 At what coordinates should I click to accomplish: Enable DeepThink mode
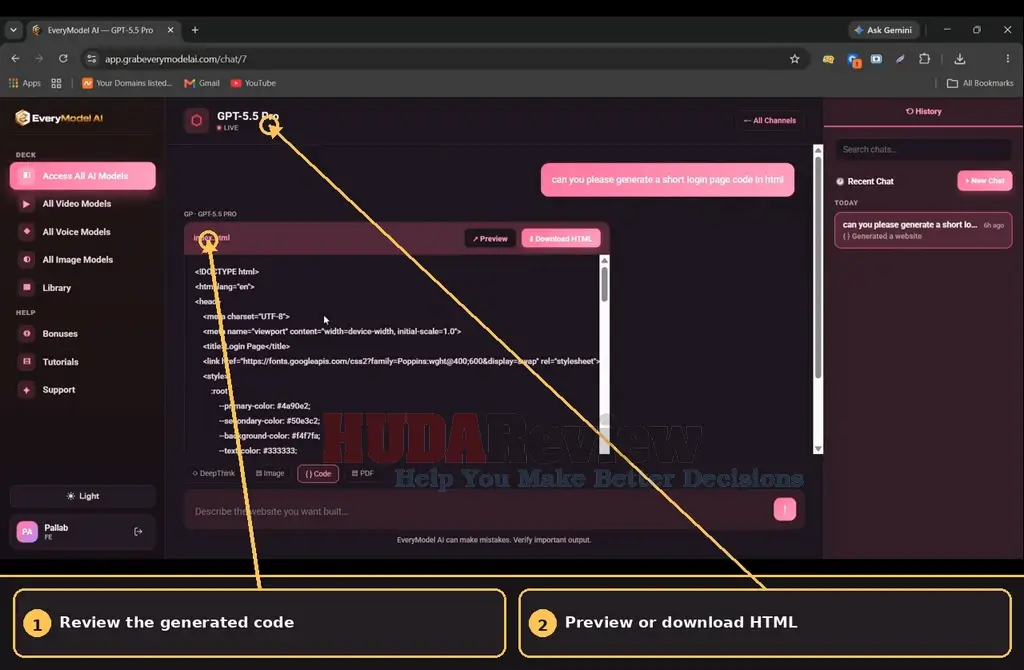(x=214, y=473)
